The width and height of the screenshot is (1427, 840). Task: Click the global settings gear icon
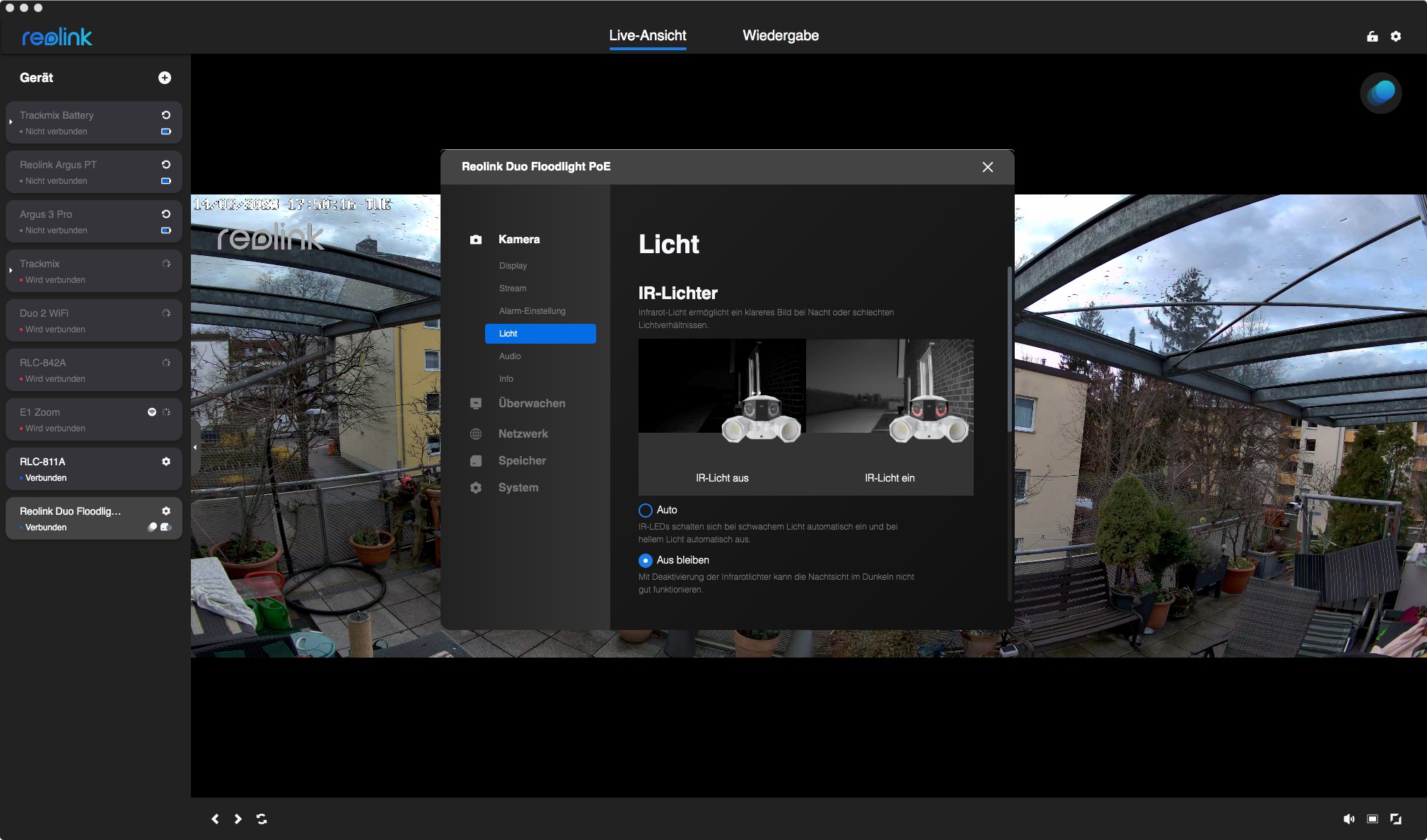1396,36
